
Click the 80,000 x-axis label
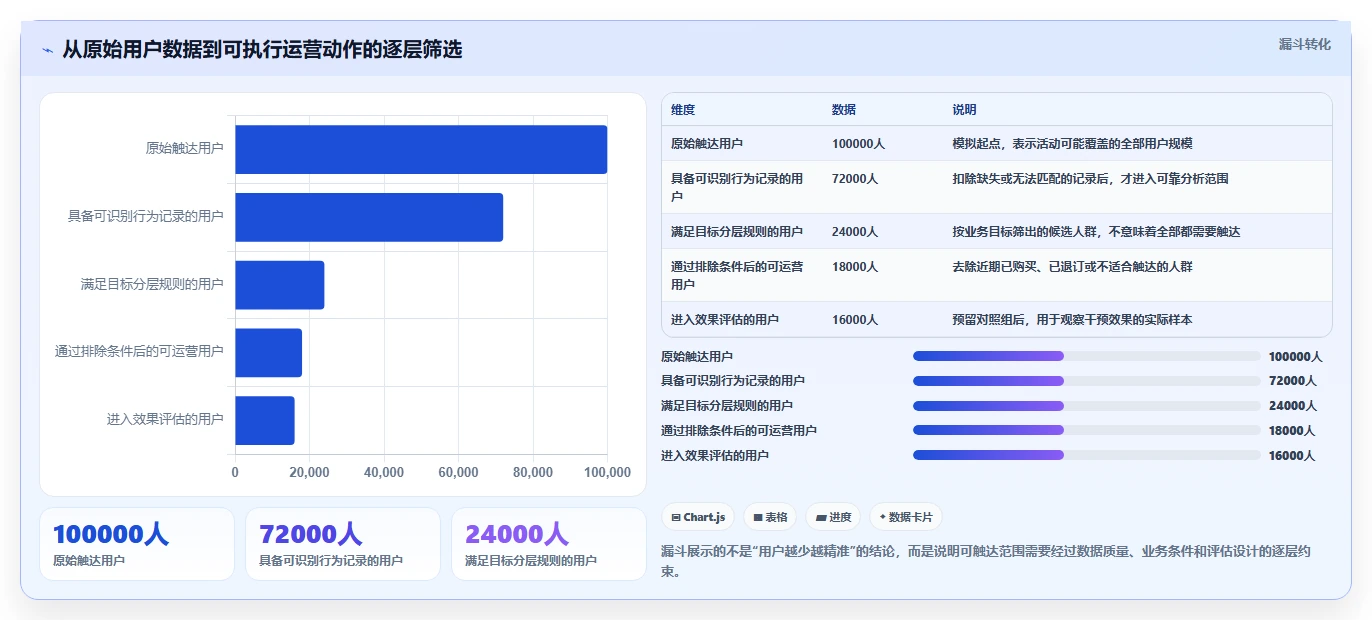(x=533, y=472)
